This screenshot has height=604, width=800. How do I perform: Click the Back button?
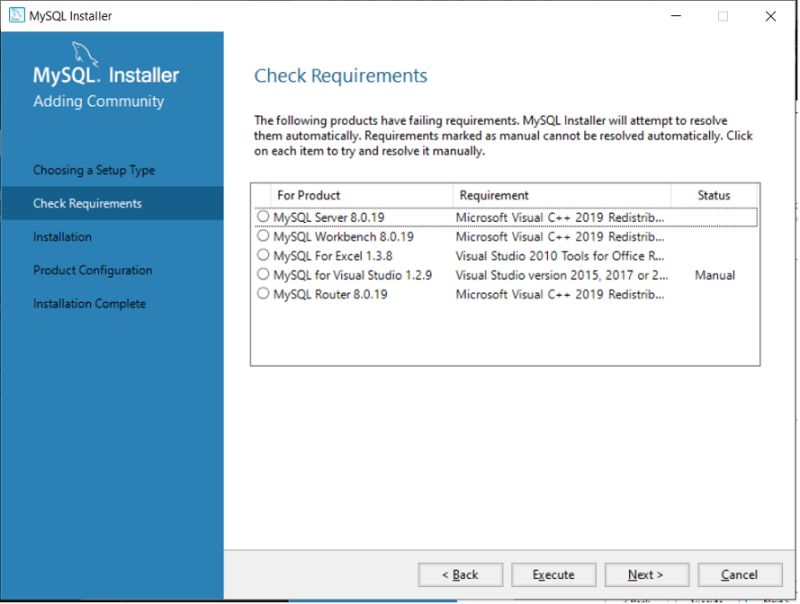[x=461, y=574]
